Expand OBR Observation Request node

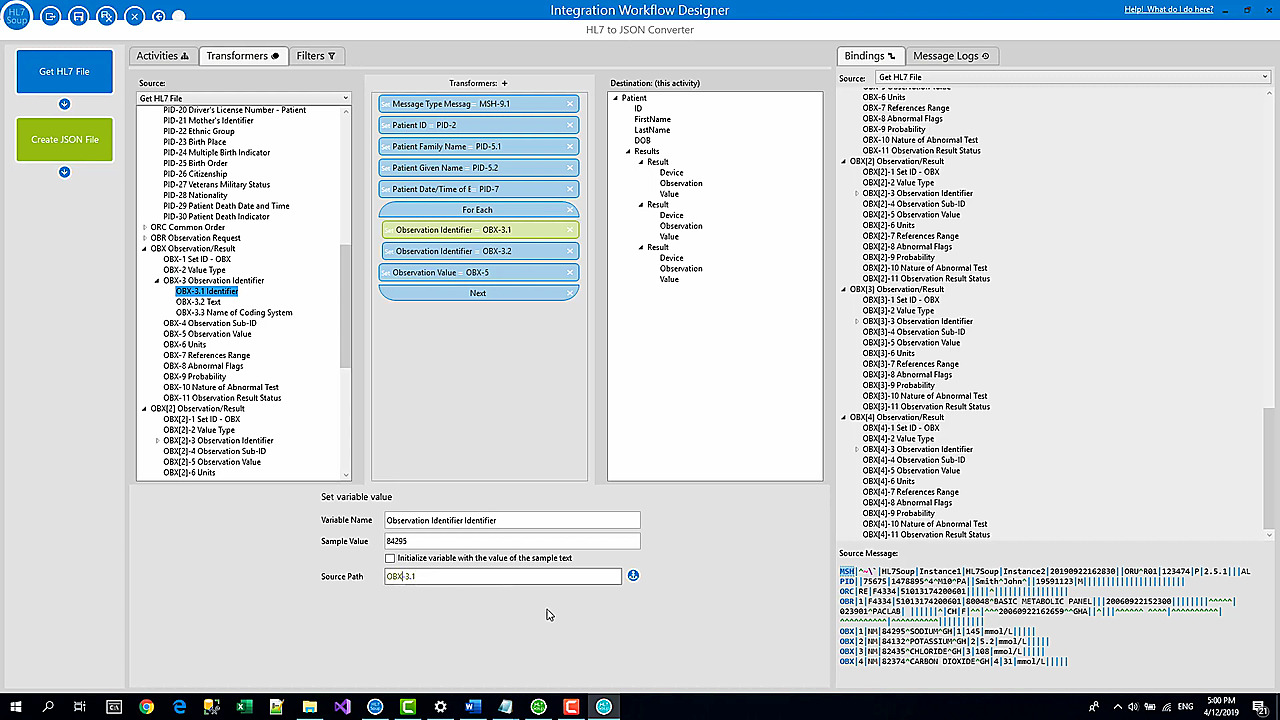pyautogui.click(x=145, y=238)
